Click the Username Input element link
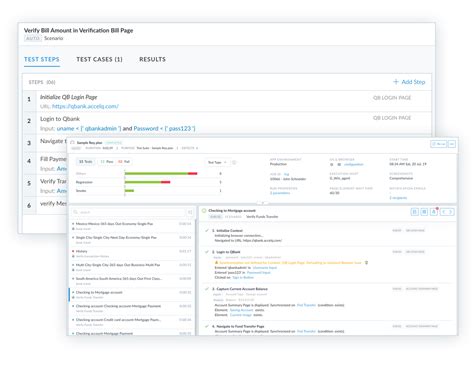Viewport: 474px width, 374px height. 265,268
